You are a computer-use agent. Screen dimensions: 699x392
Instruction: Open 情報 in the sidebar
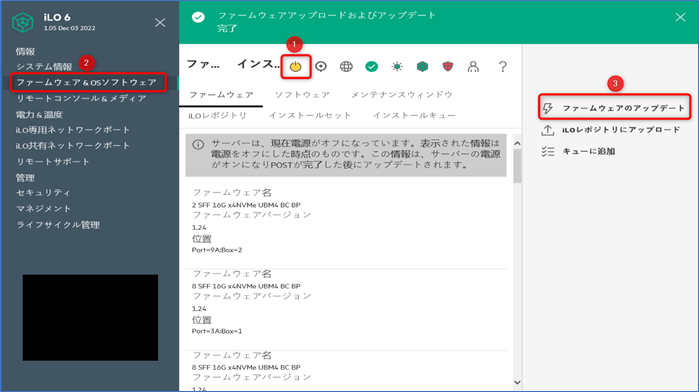25,52
